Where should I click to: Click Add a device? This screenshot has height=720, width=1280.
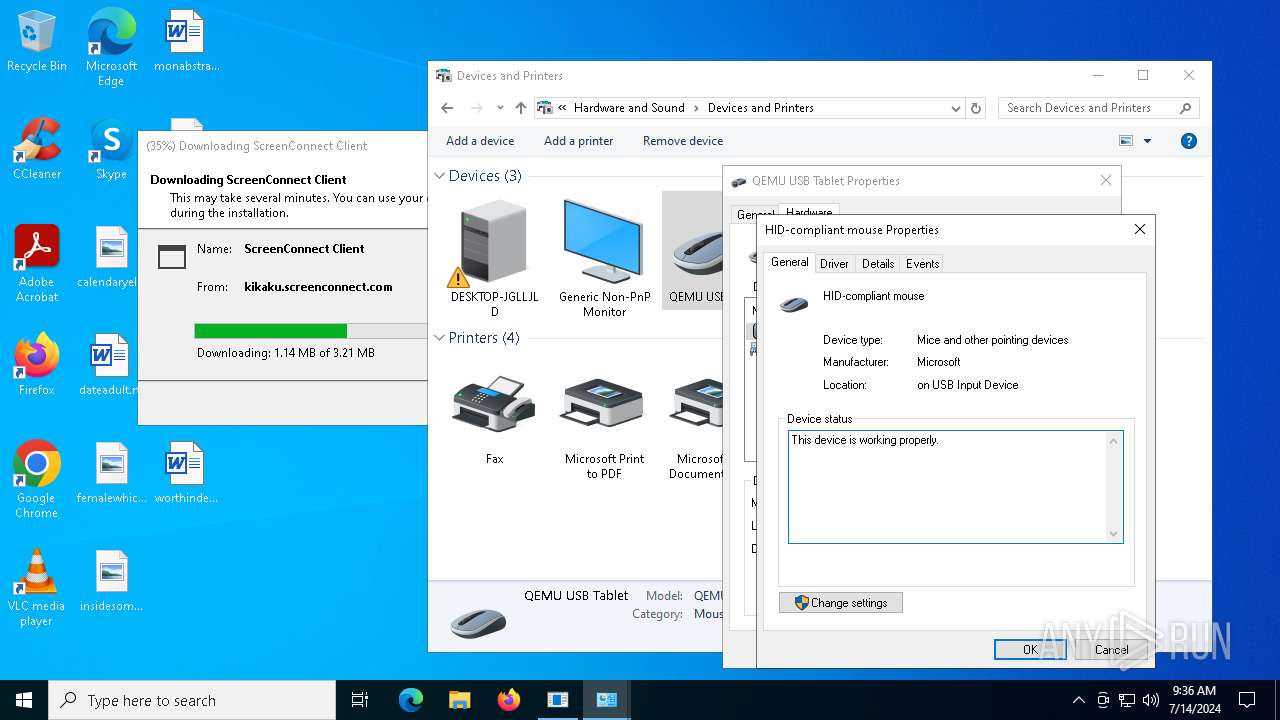[x=480, y=141]
